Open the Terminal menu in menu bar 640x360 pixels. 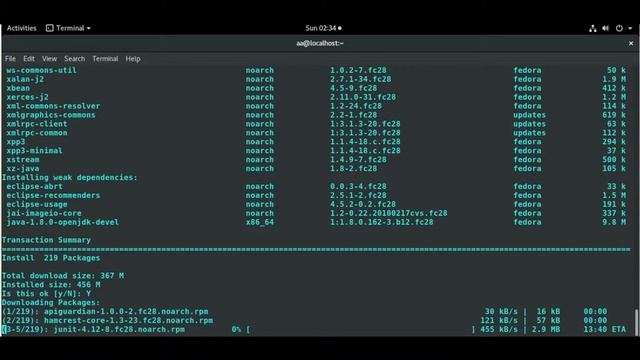105,59
